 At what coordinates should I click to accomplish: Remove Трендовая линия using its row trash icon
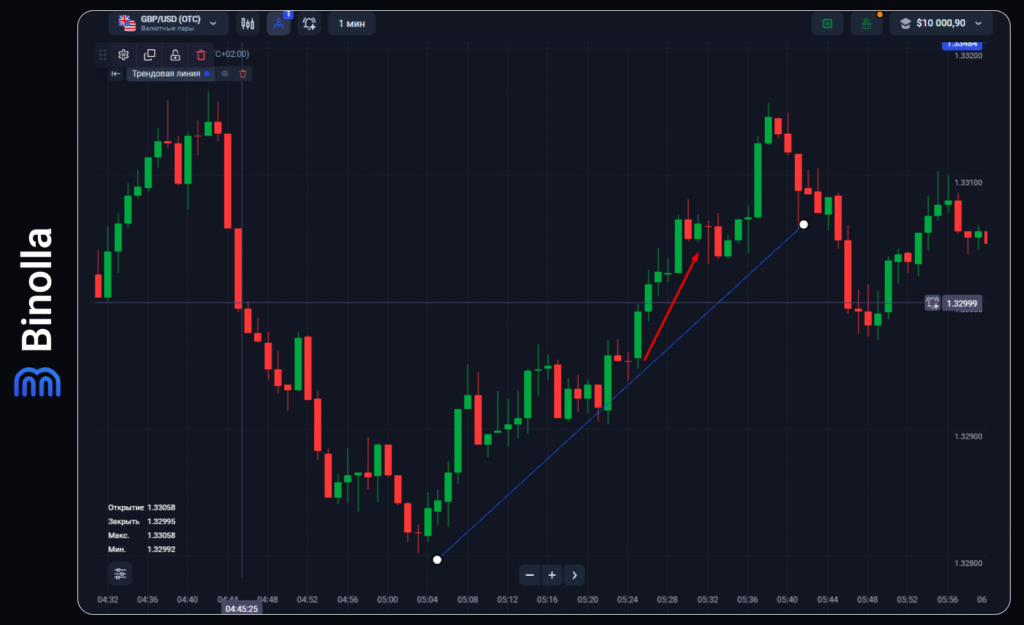click(243, 73)
